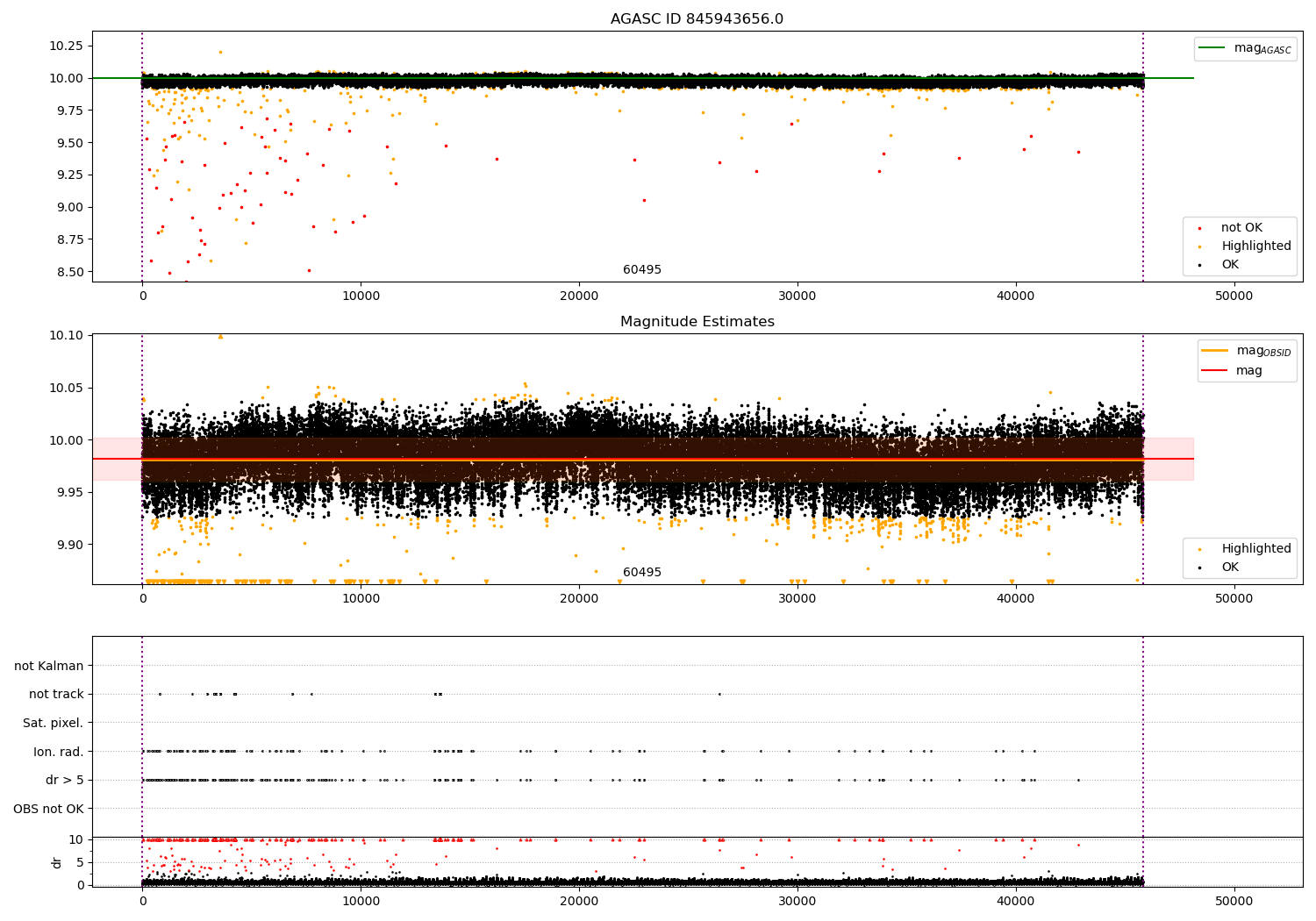
Task: Click the 'AGASC ID 845943656.0' title
Action: (x=697, y=19)
